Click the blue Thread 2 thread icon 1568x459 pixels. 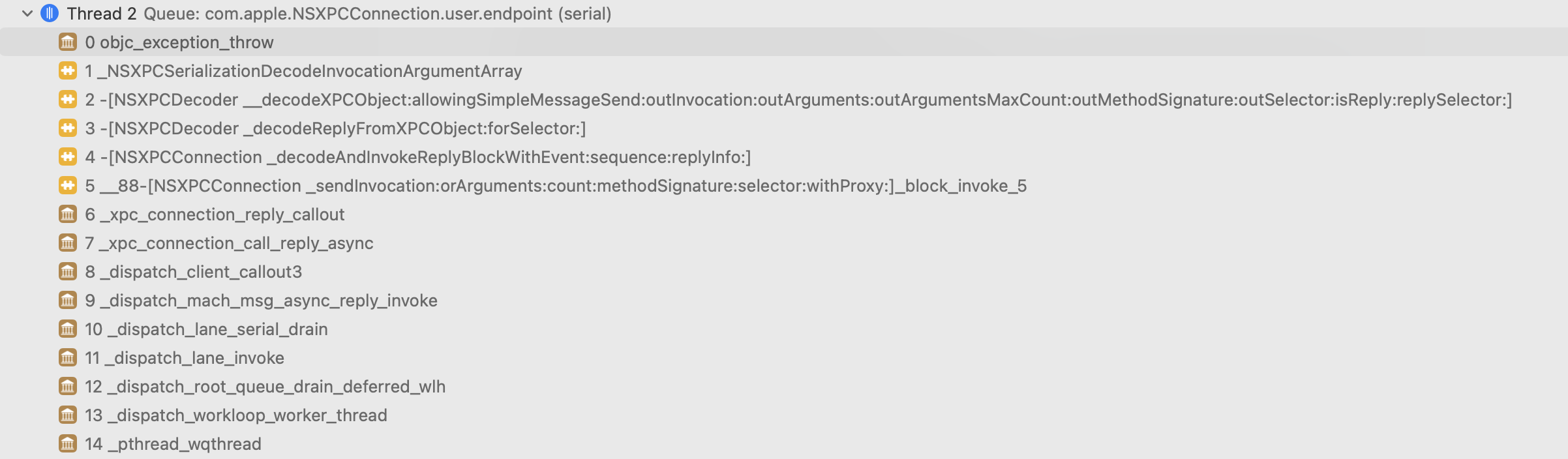(x=50, y=13)
